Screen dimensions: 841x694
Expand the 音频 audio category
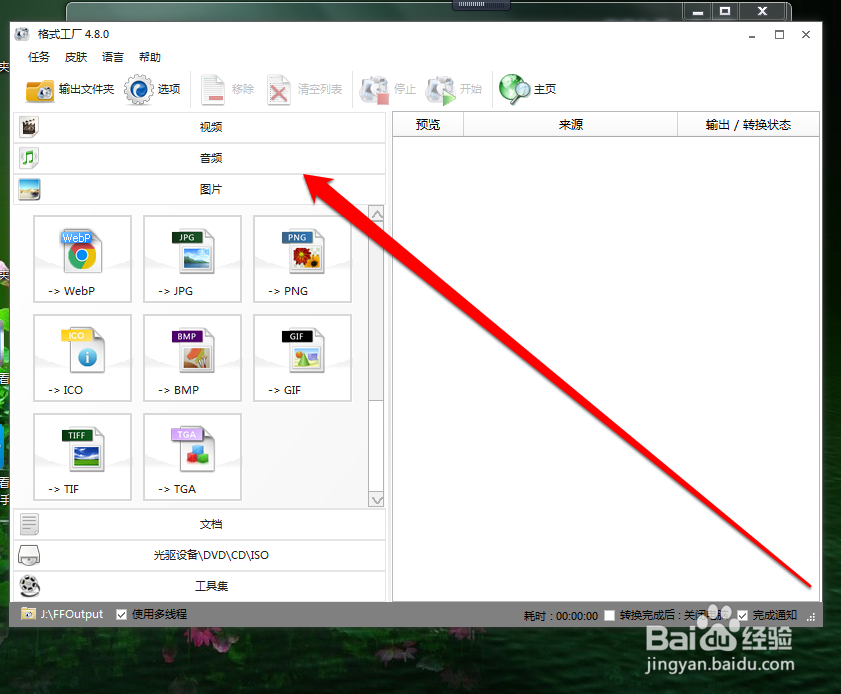coord(200,158)
